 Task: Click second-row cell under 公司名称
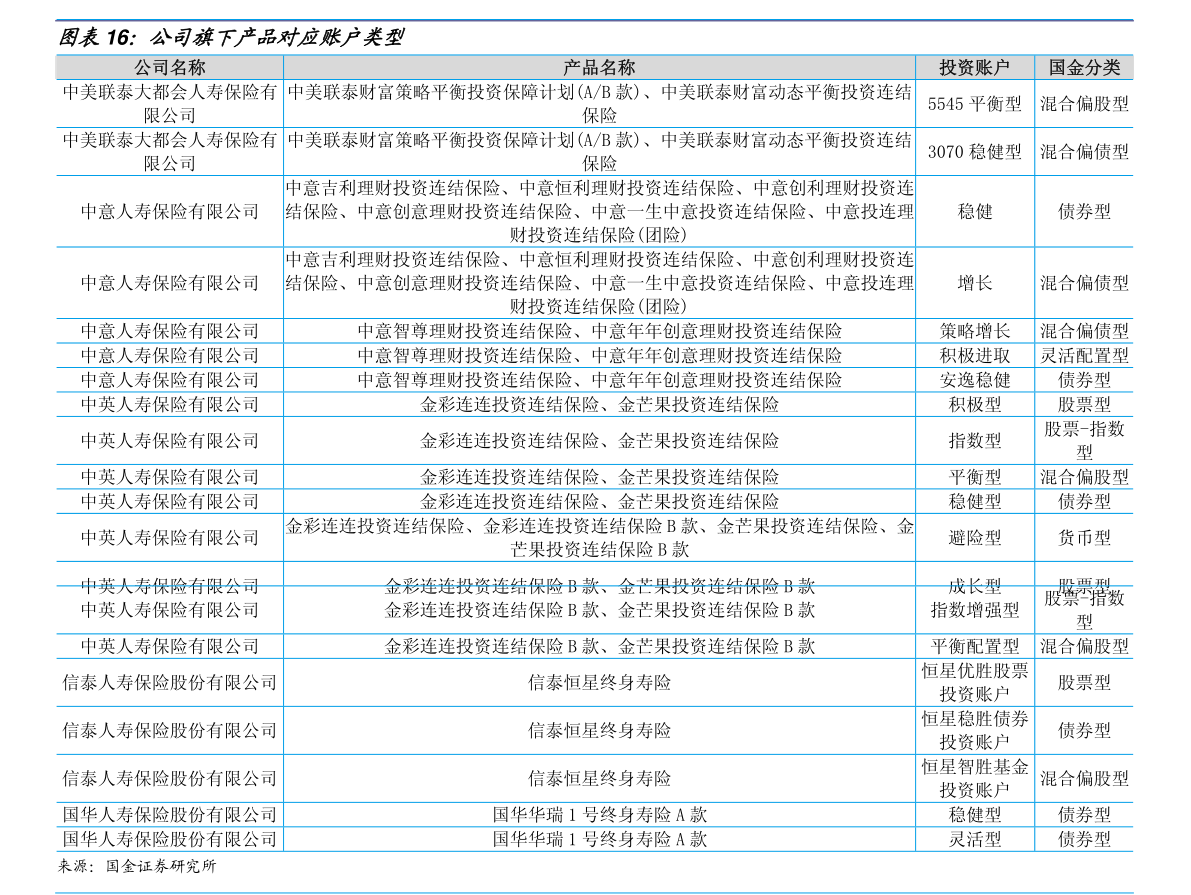point(169,152)
